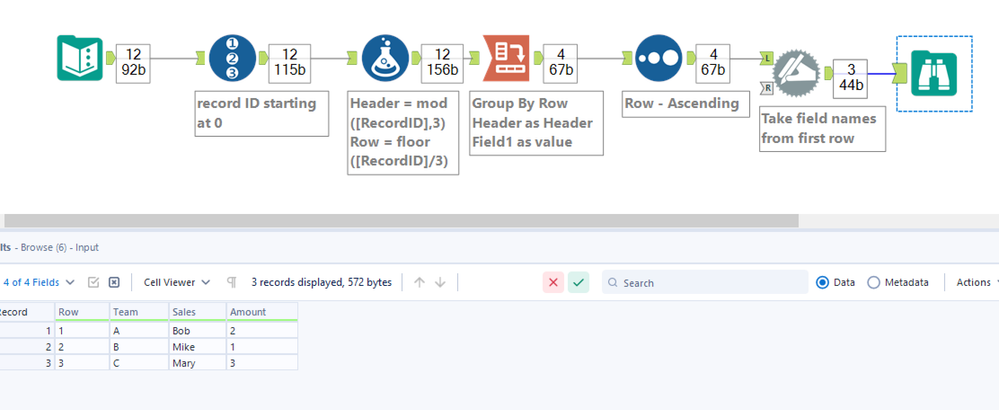
Task: Click the Amount column header
Action: (x=261, y=312)
